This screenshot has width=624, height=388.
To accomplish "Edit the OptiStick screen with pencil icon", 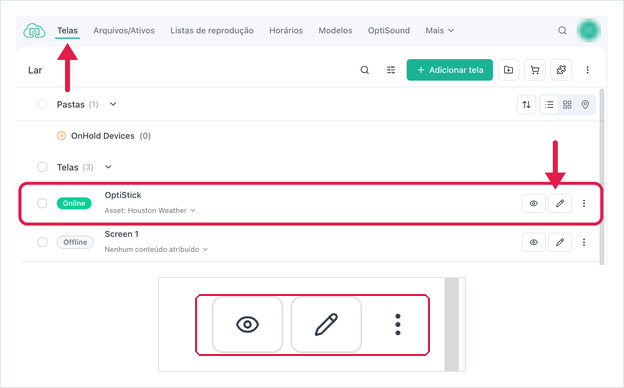I will [x=560, y=203].
